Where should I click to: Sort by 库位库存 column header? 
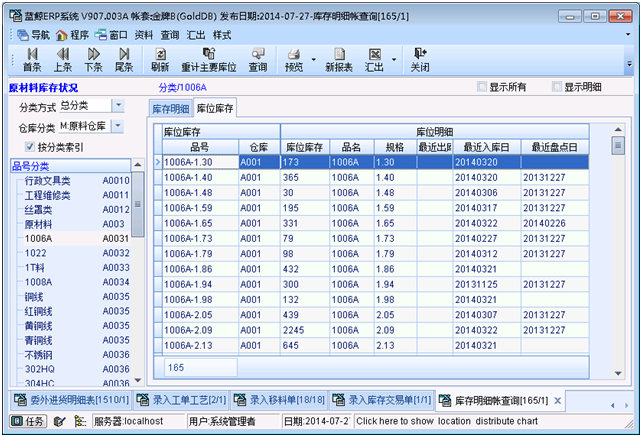pos(305,147)
